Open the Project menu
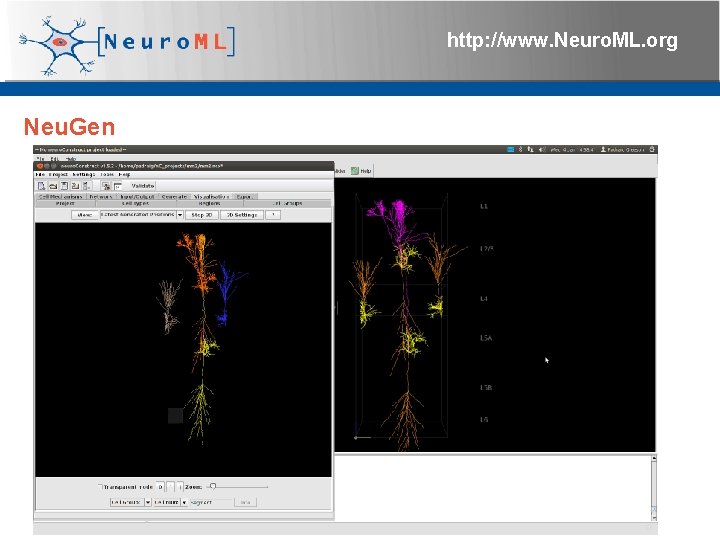This screenshot has width=720, height=540. coord(58,174)
